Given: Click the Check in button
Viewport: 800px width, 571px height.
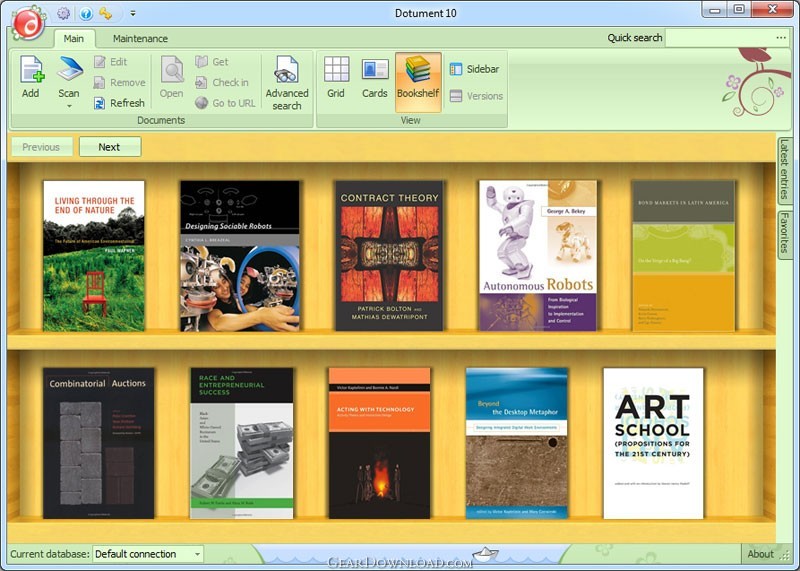Looking at the screenshot, I should [x=222, y=83].
